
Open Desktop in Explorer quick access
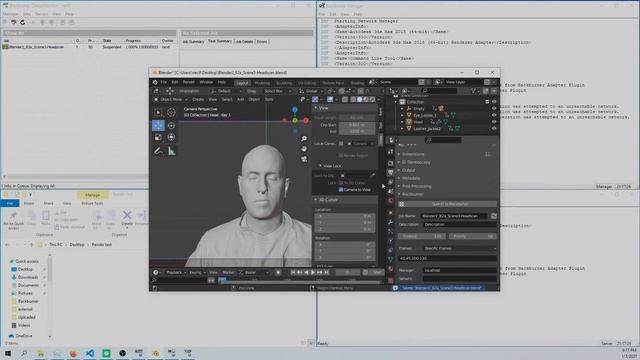[x=25, y=269]
